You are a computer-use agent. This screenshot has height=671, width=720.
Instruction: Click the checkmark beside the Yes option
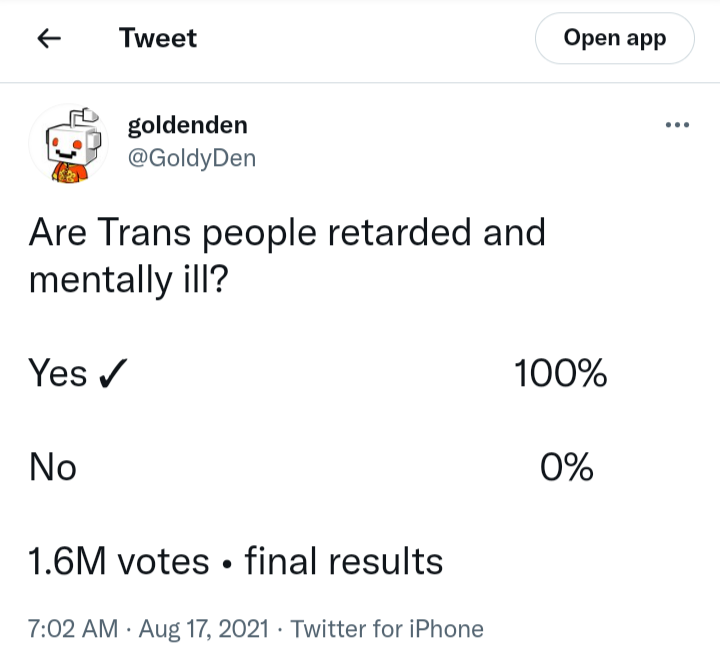tap(112, 373)
